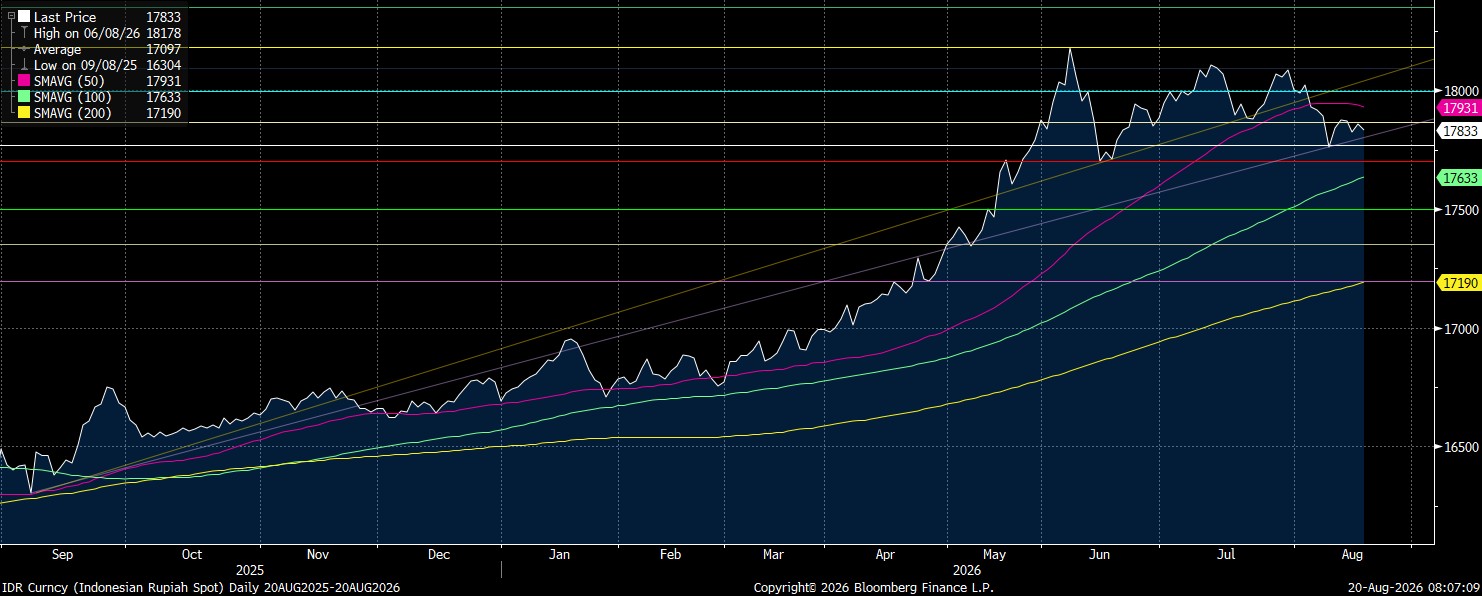This screenshot has height=596, width=1482.
Task: Click the Low marker icon in legend
Action: point(24,65)
